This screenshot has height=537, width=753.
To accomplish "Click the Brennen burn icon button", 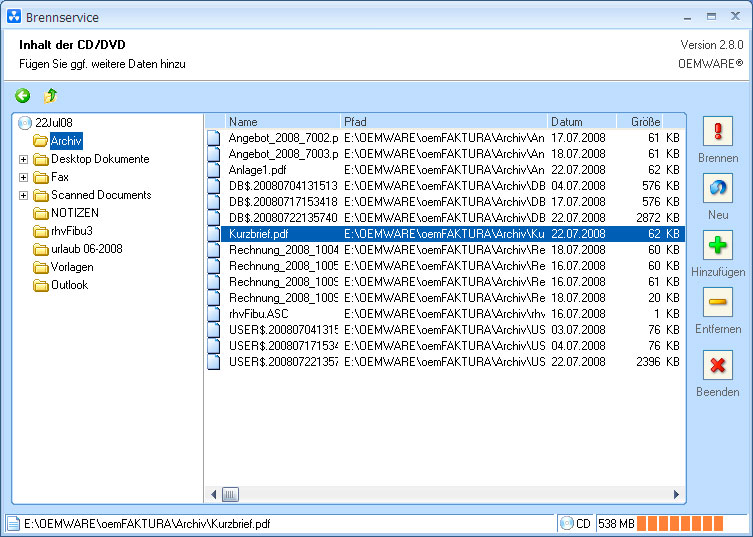I will [x=717, y=131].
